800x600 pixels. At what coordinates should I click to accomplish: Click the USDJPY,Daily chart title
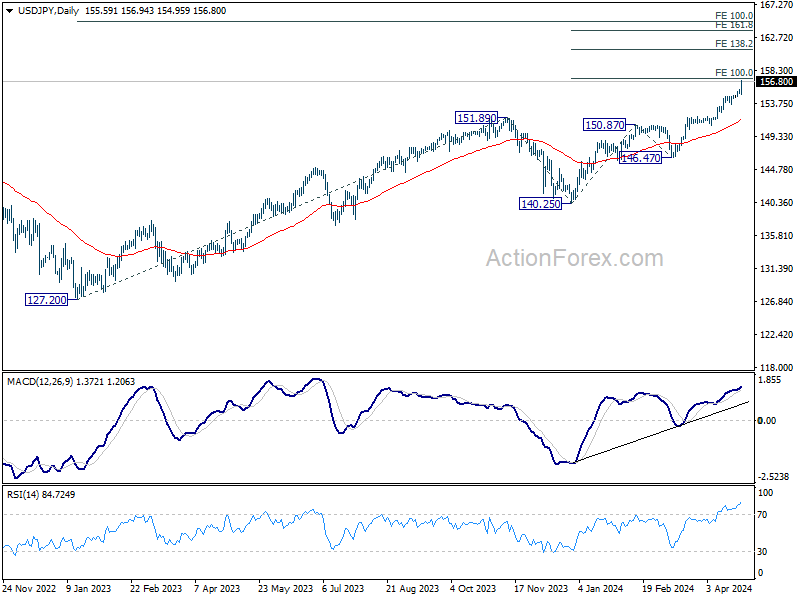click(48, 11)
